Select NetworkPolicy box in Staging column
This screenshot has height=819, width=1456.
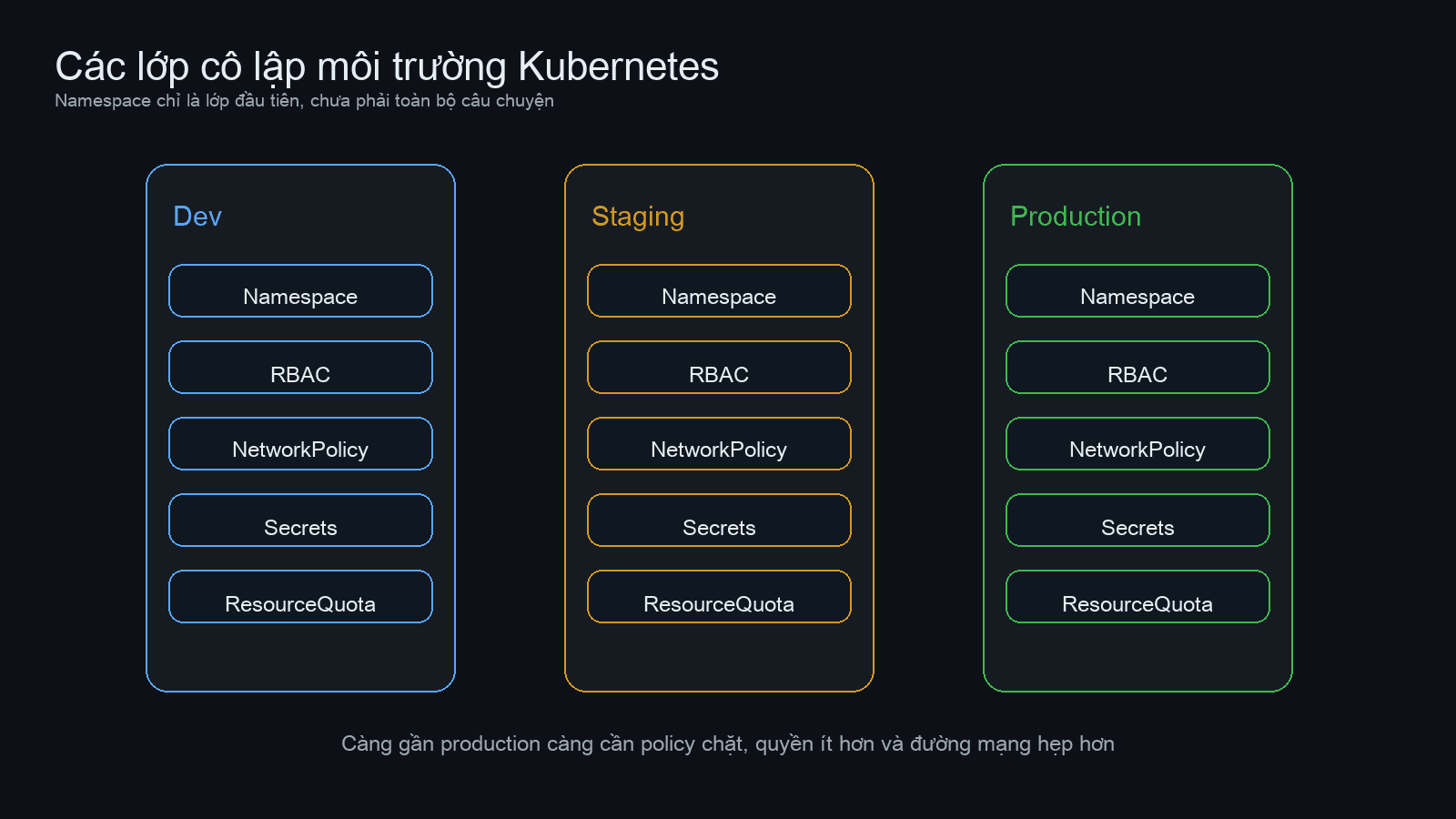coord(719,444)
